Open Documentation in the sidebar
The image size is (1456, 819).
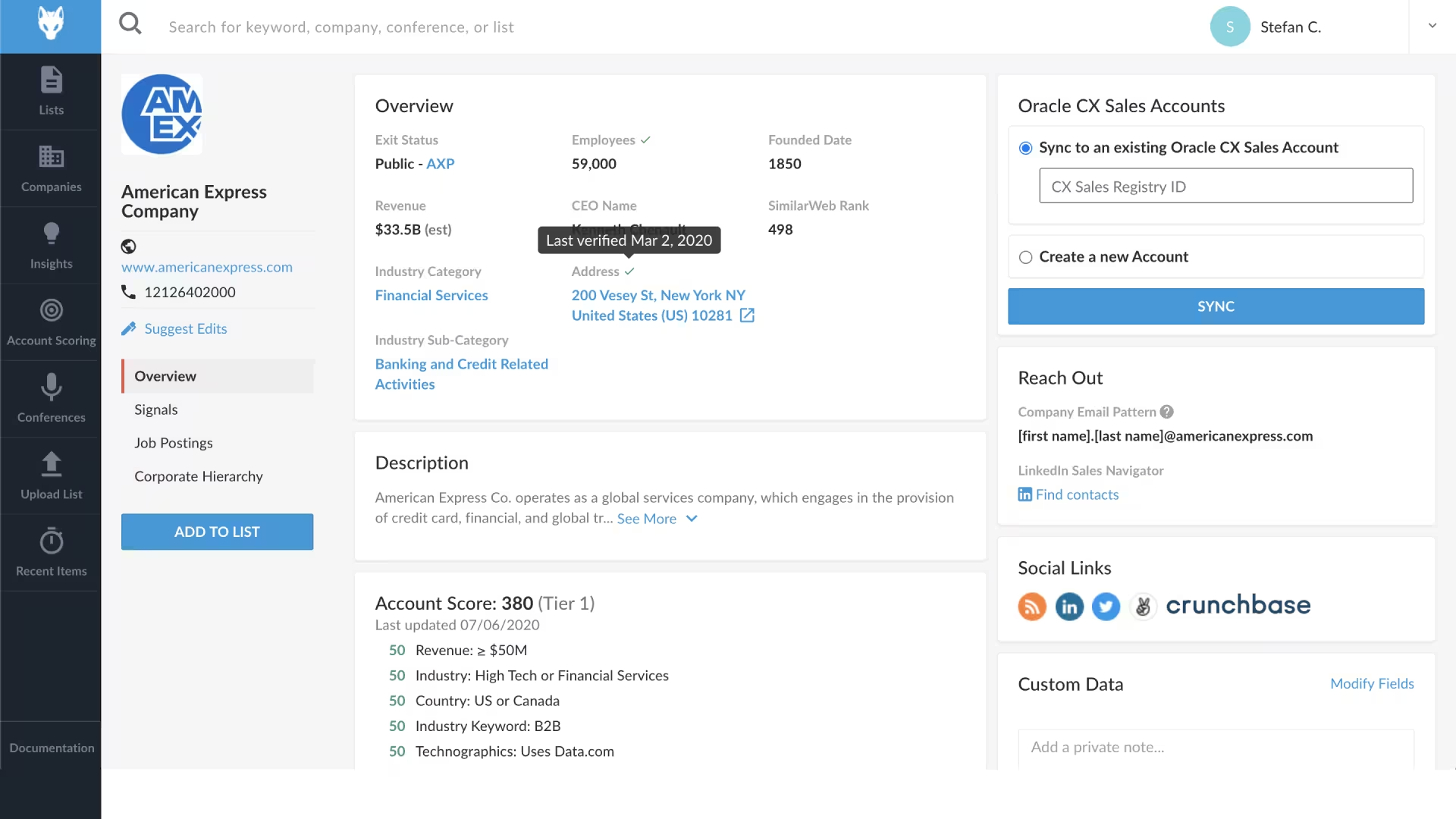pyautogui.click(x=51, y=748)
